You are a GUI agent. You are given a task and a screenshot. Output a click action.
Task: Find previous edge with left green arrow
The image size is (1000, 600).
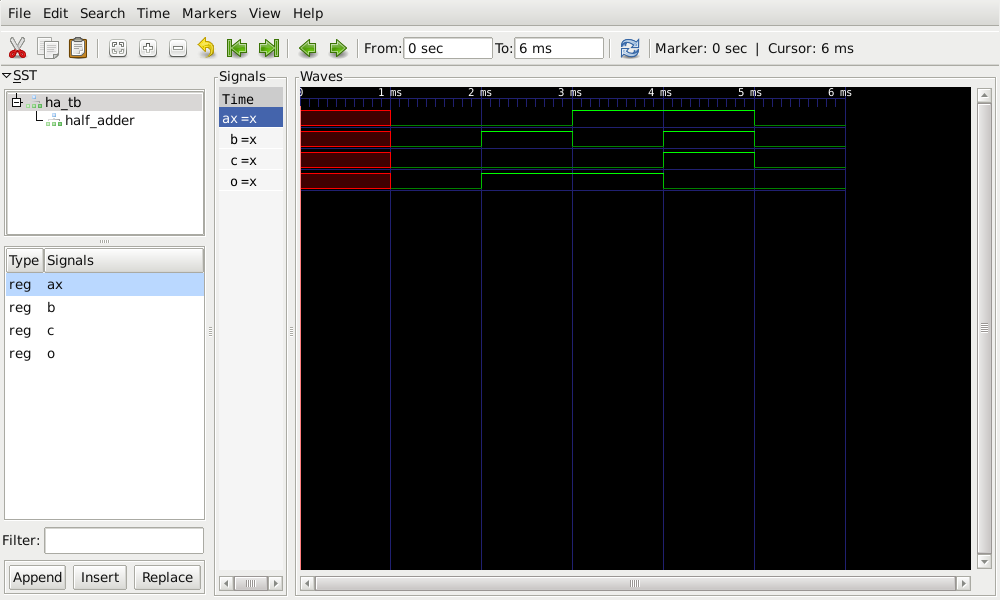tap(308, 48)
